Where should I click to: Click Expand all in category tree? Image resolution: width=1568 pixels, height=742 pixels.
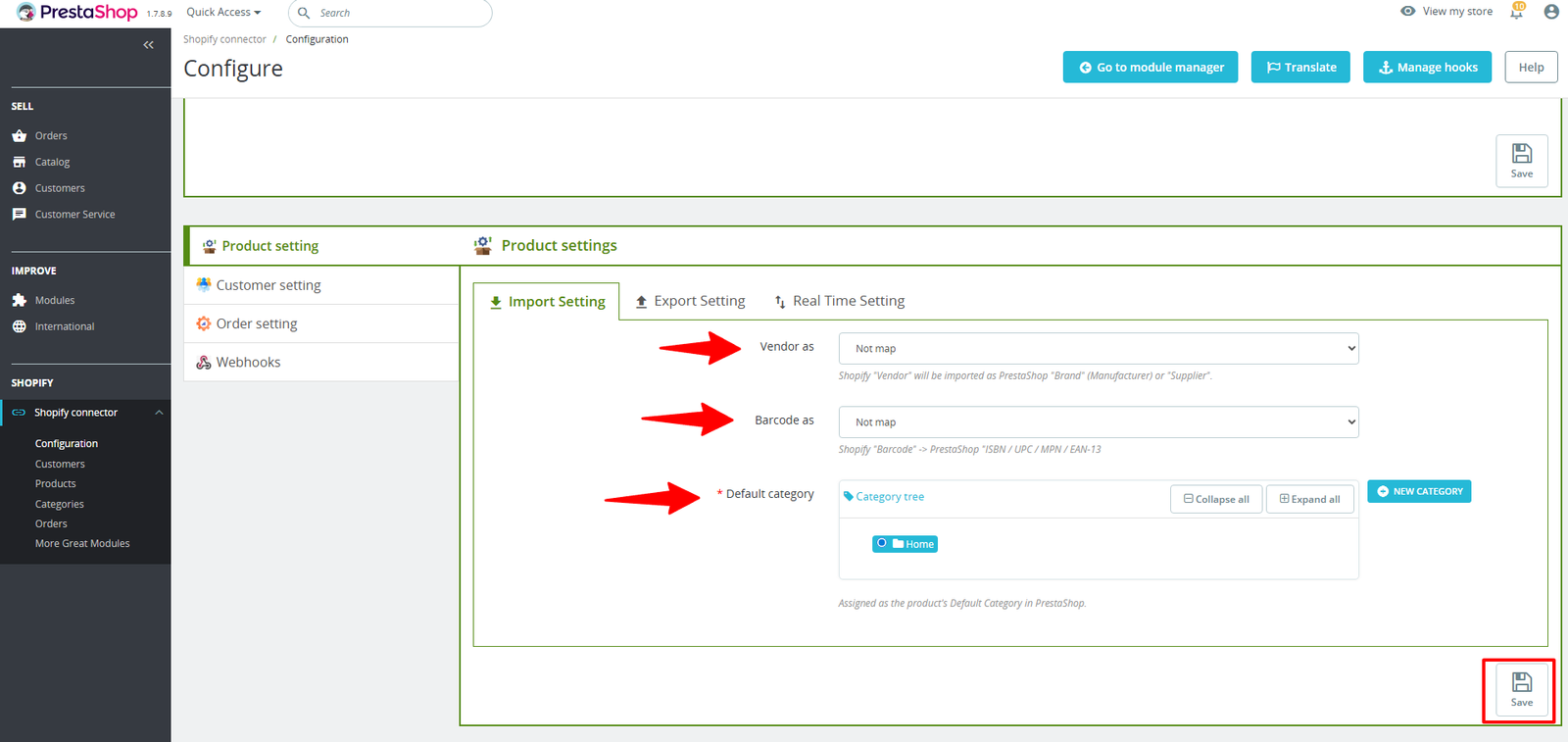(1309, 499)
